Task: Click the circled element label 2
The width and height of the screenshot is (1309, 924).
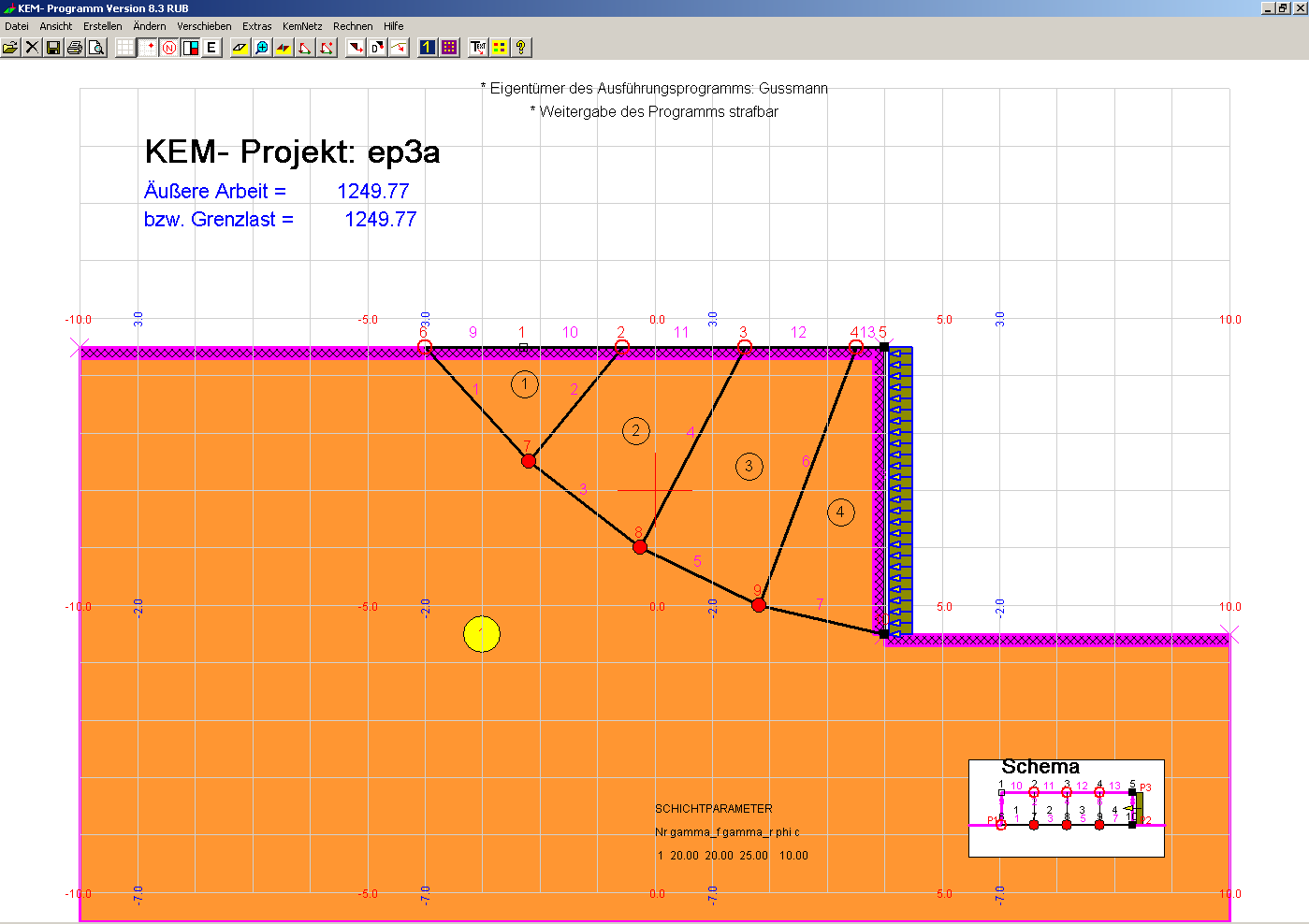Action: click(636, 430)
